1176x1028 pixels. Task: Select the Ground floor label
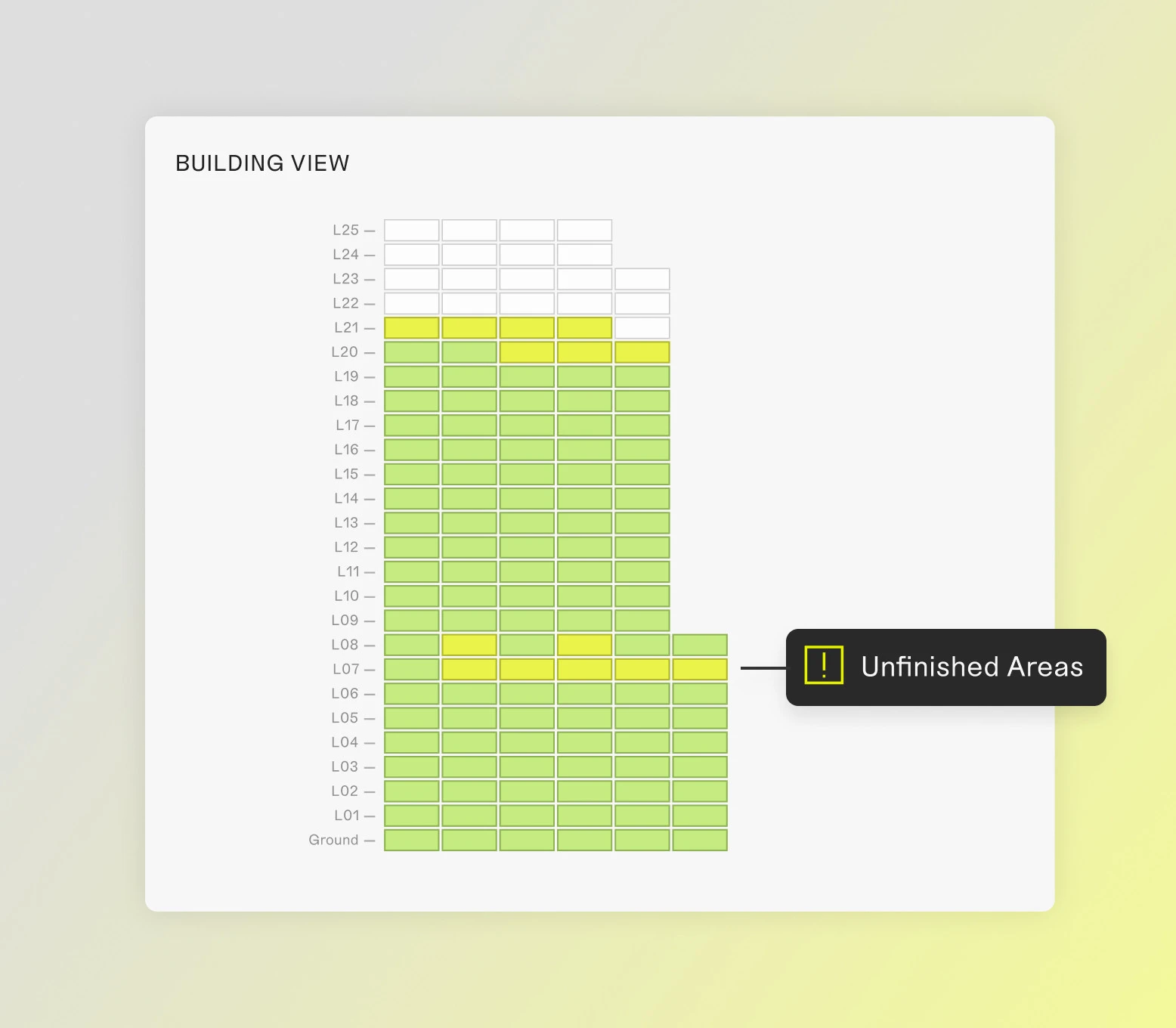click(333, 840)
